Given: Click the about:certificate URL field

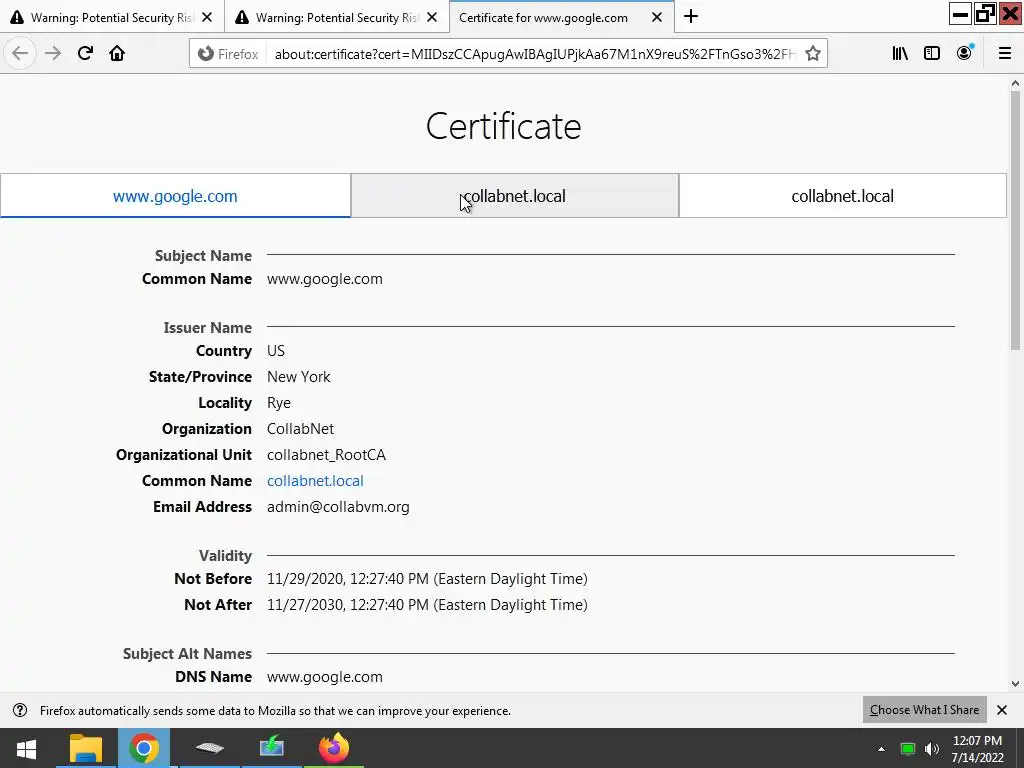Looking at the screenshot, I should (x=534, y=54).
